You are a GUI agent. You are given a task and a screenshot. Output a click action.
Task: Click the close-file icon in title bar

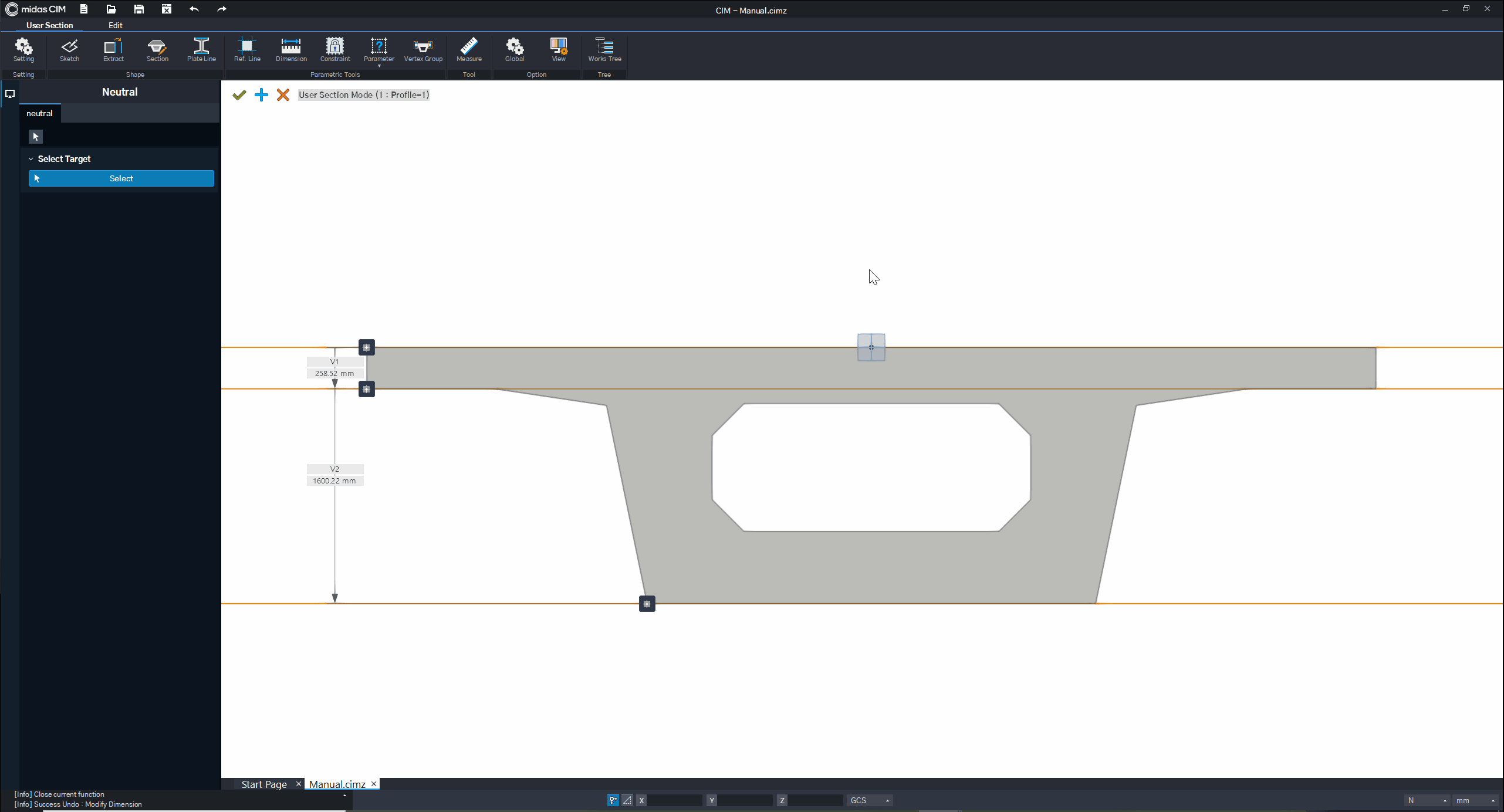[167, 9]
